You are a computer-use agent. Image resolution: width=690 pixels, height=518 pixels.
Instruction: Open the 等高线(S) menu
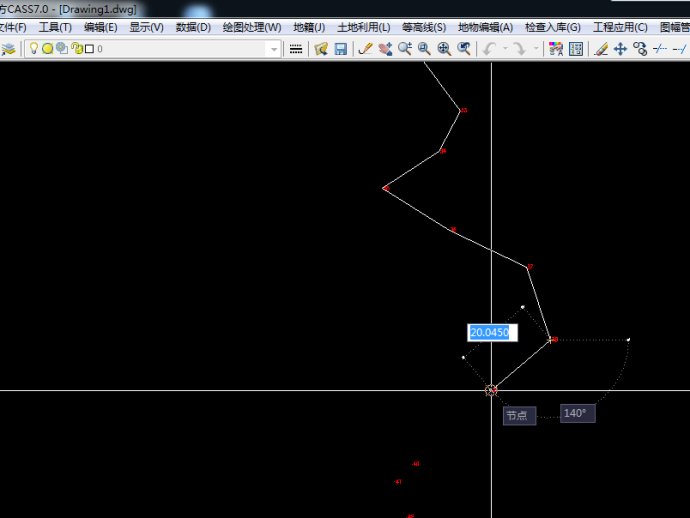(x=425, y=27)
